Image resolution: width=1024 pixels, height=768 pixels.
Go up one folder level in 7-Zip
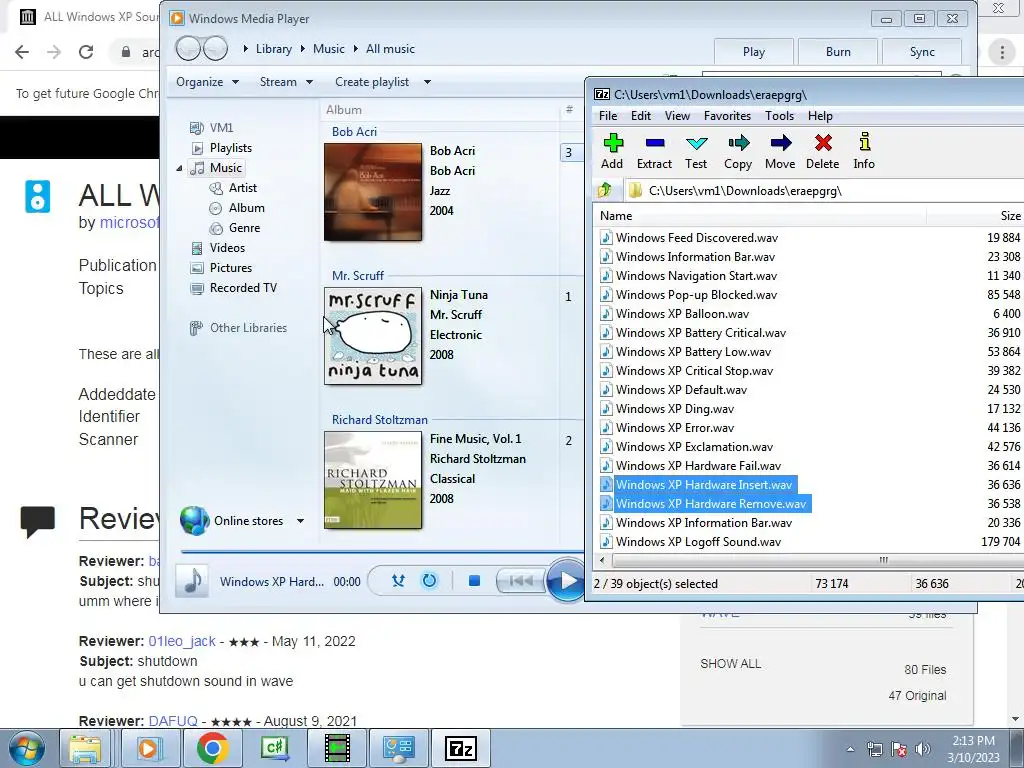pos(605,190)
